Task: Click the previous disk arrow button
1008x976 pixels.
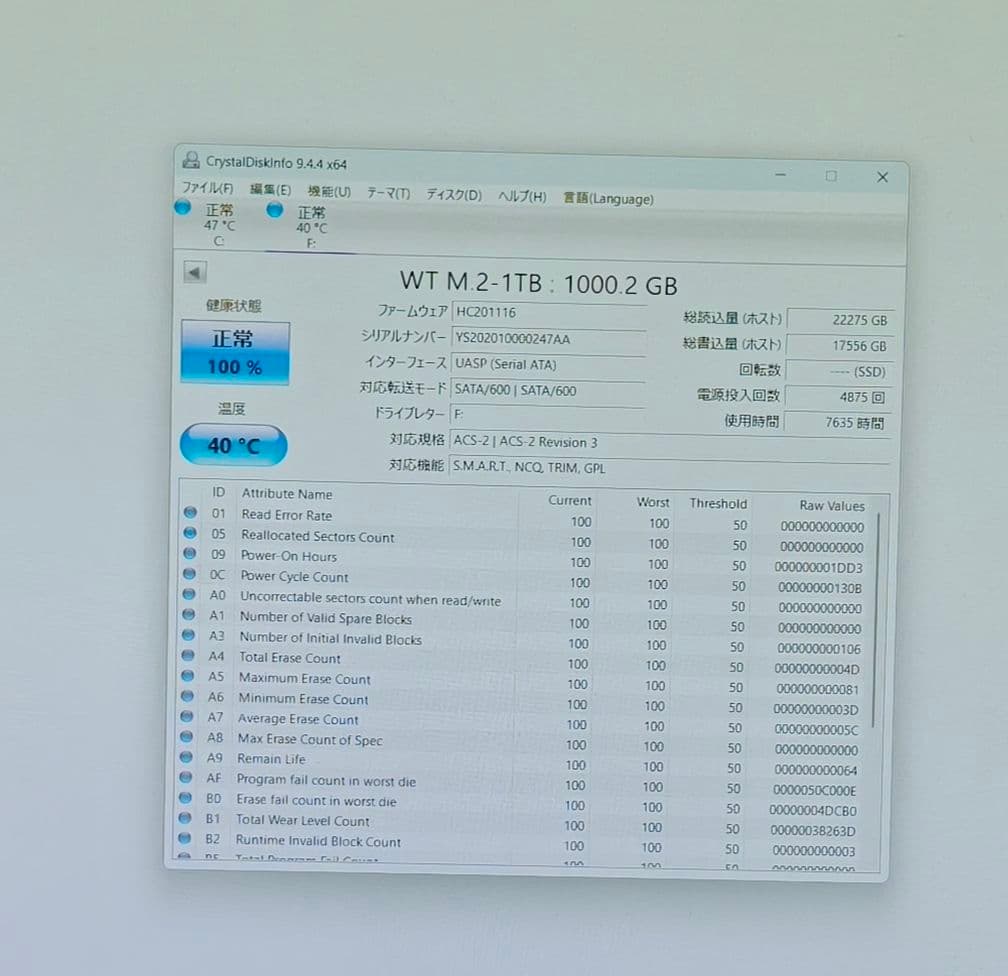Action: [195, 272]
